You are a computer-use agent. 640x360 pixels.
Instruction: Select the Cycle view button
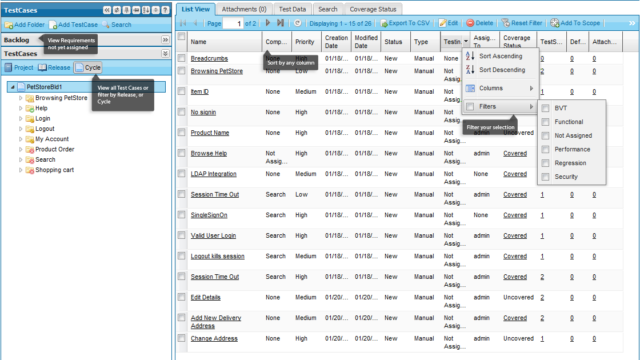88,68
